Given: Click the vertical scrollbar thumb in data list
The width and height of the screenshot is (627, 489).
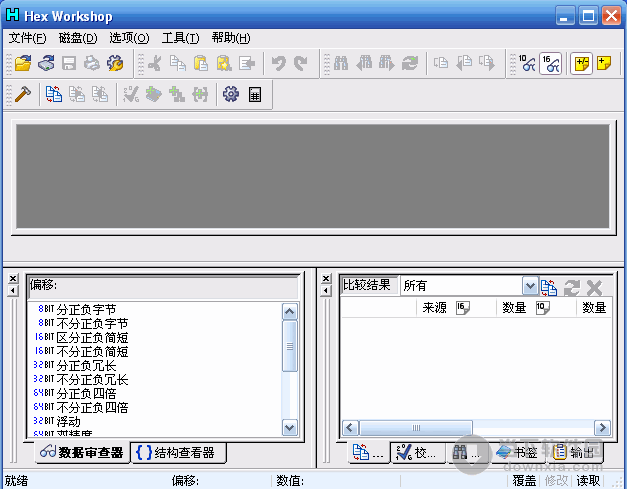Looking at the screenshot, I should tap(290, 346).
